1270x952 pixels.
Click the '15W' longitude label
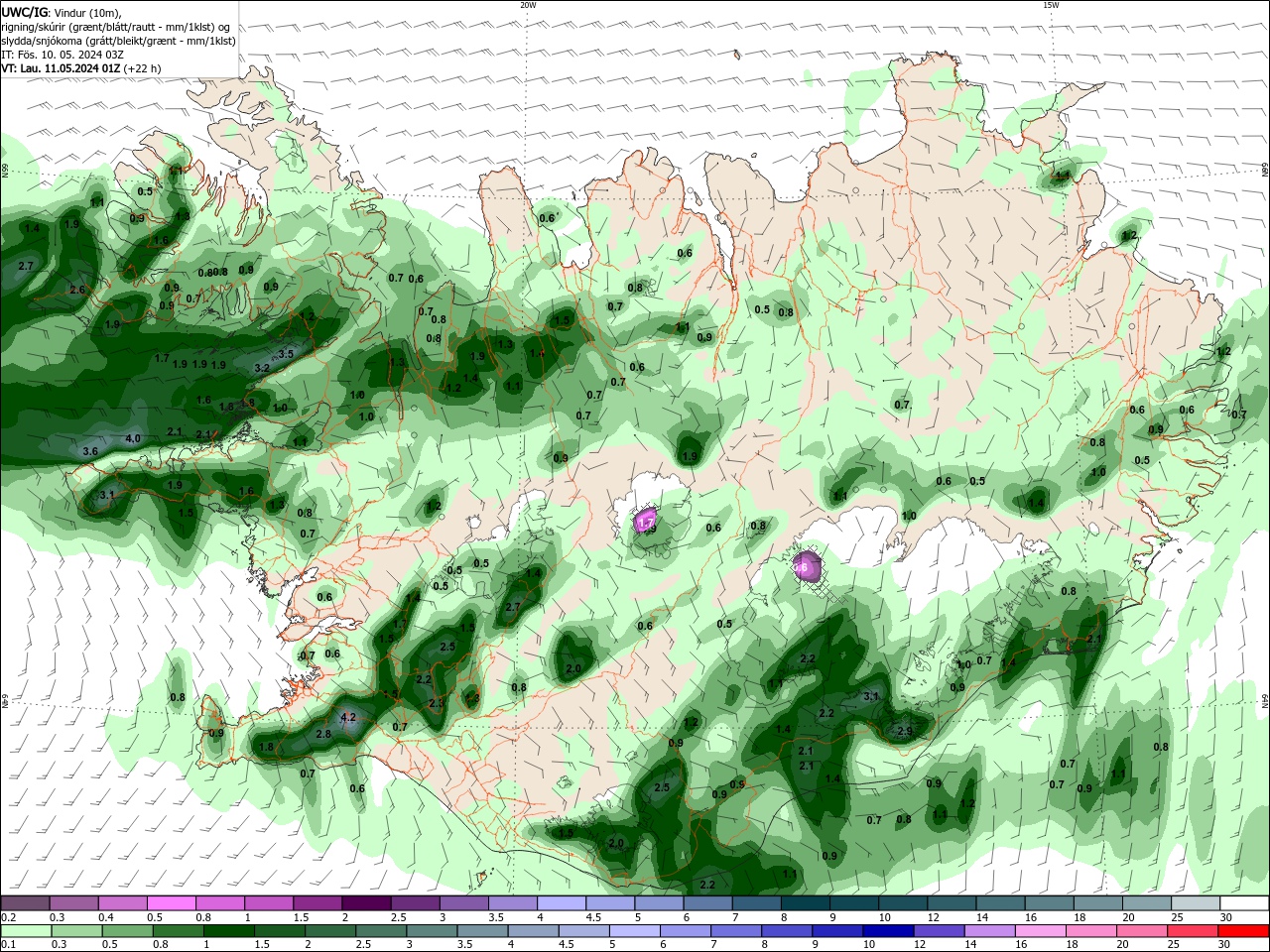point(1051,5)
